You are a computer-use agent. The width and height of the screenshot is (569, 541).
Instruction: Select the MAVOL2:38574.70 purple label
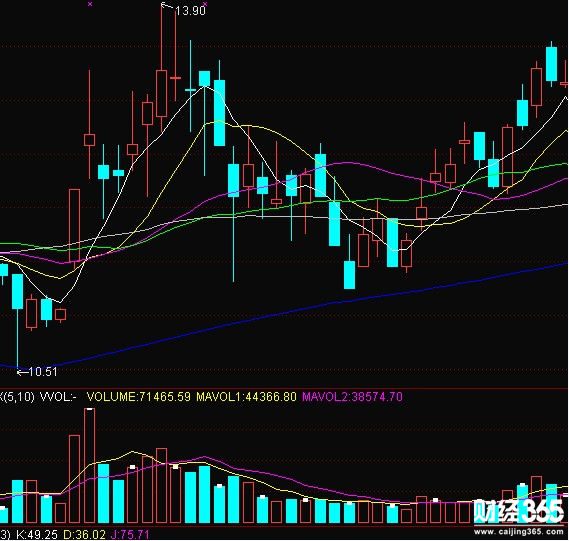[352, 397]
